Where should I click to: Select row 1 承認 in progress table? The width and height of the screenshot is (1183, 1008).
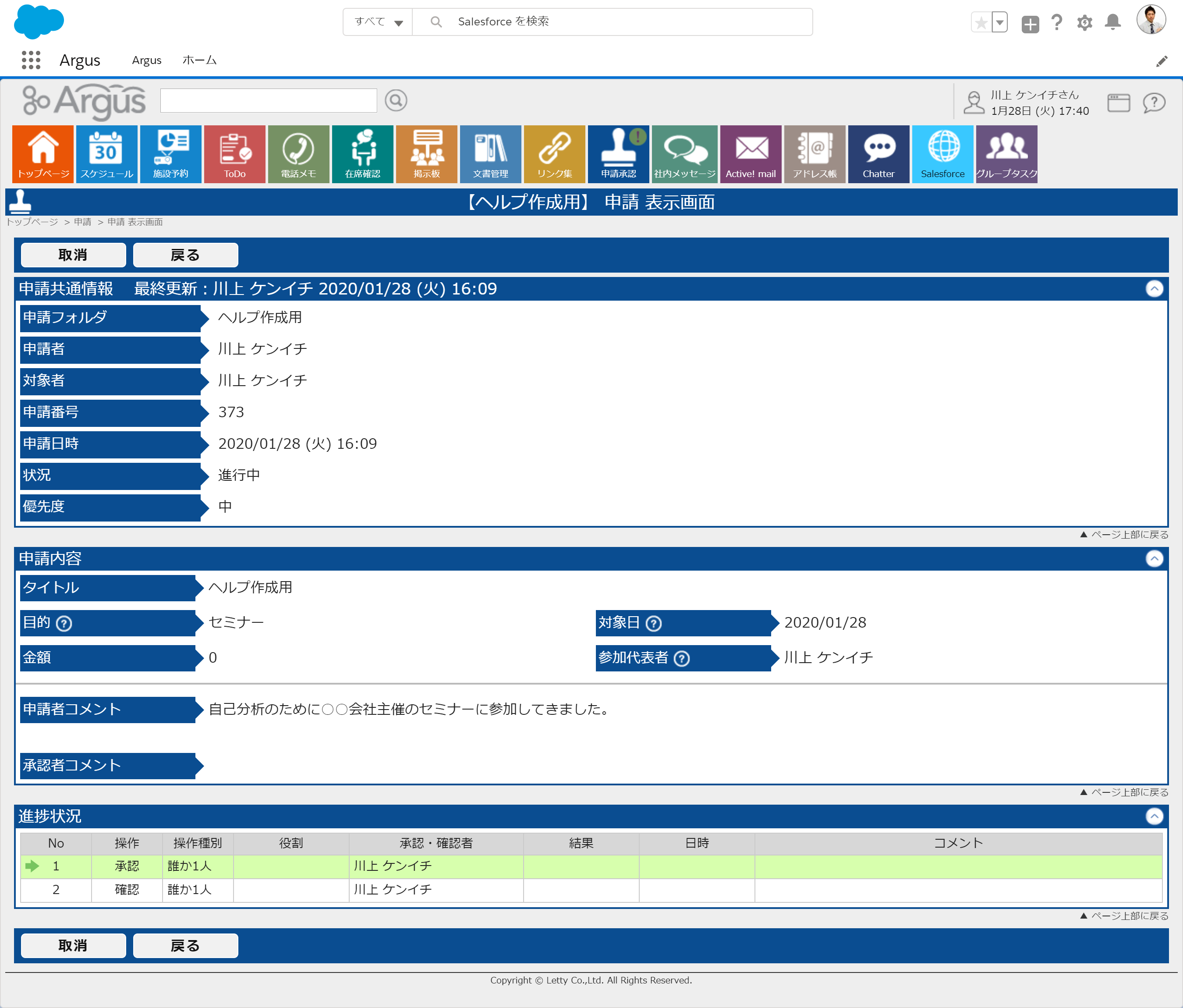(591, 866)
